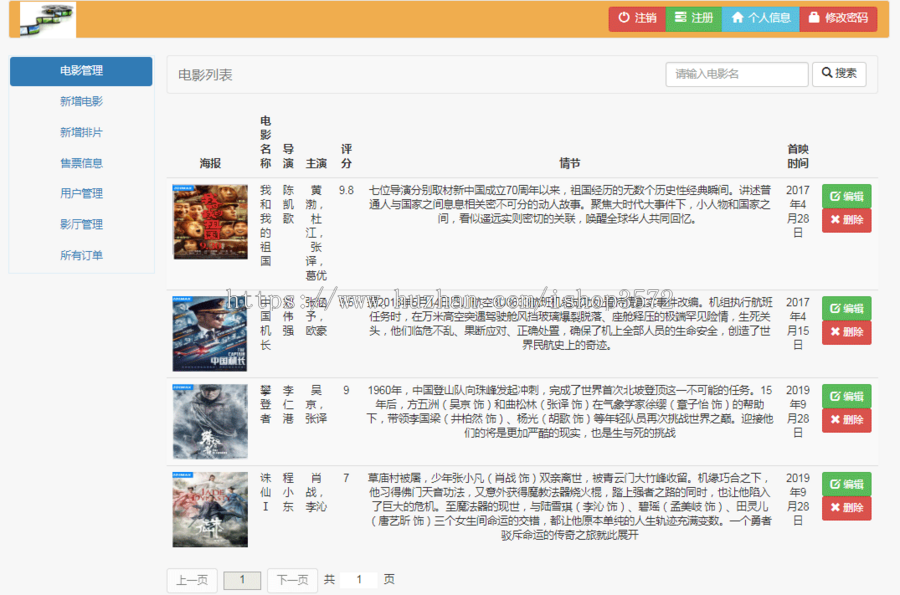Open 影厅管理 sidebar item

81,225
